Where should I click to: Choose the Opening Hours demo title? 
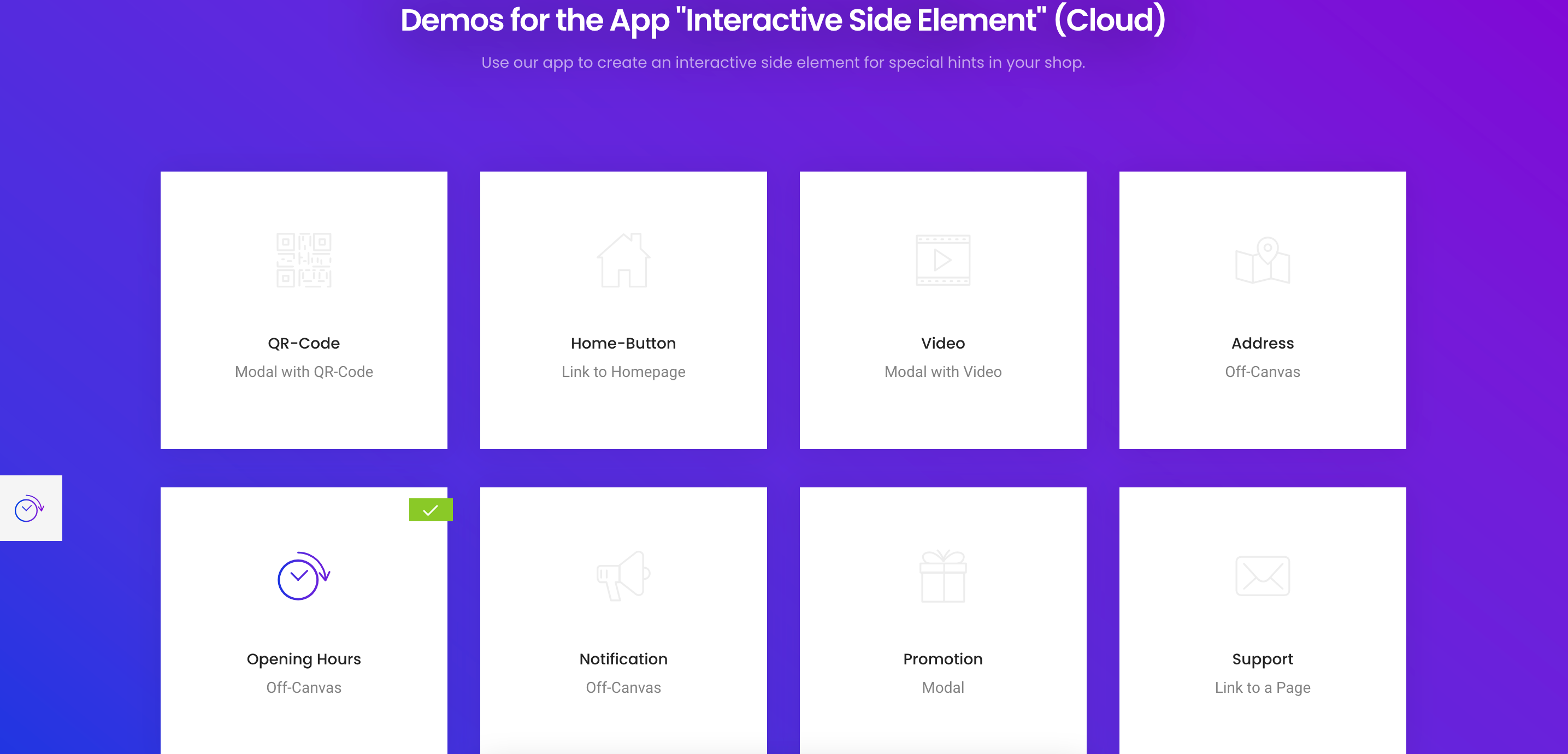[304, 659]
